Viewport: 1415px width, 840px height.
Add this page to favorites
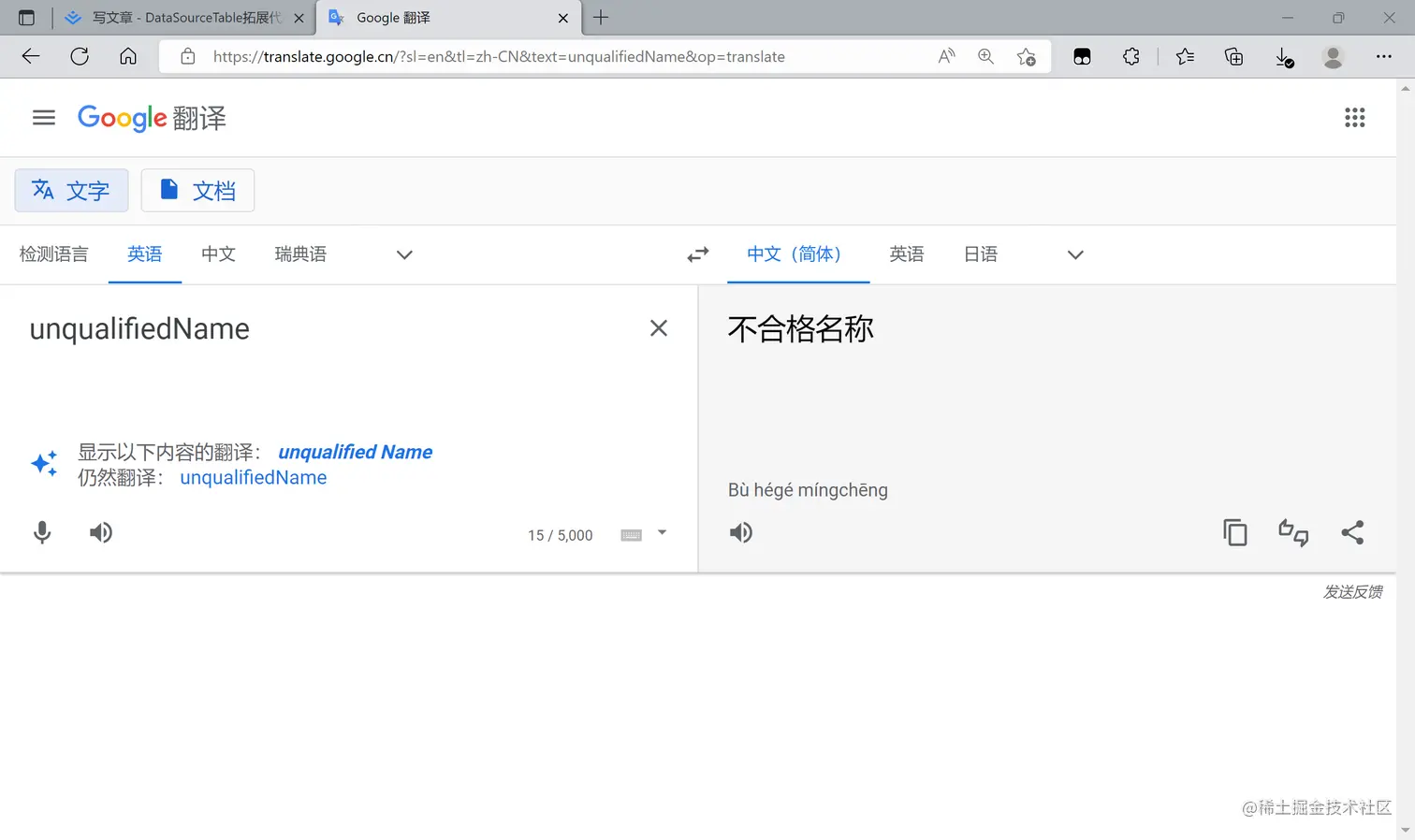pos(1026,56)
